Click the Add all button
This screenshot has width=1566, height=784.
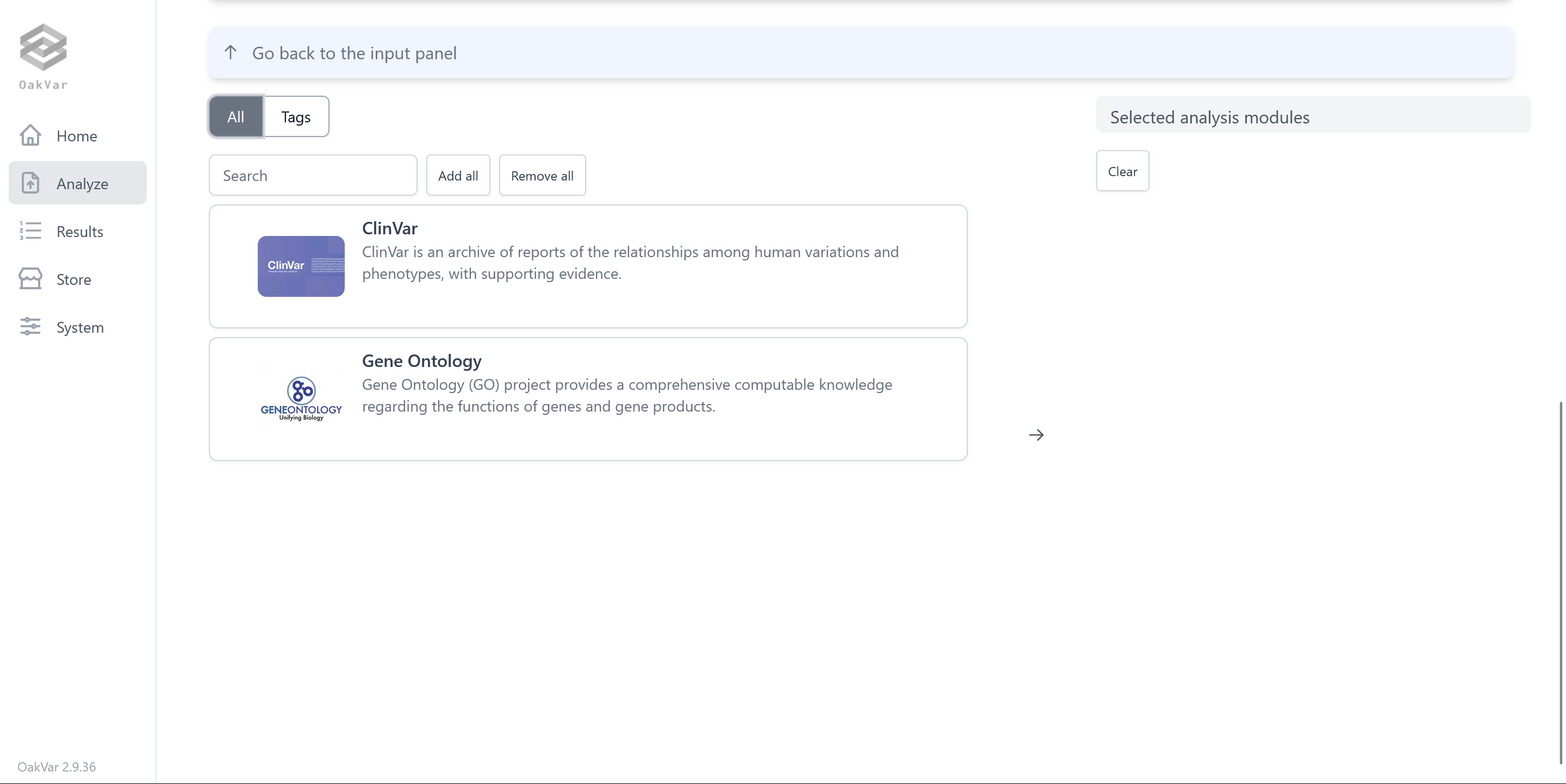pyautogui.click(x=458, y=175)
